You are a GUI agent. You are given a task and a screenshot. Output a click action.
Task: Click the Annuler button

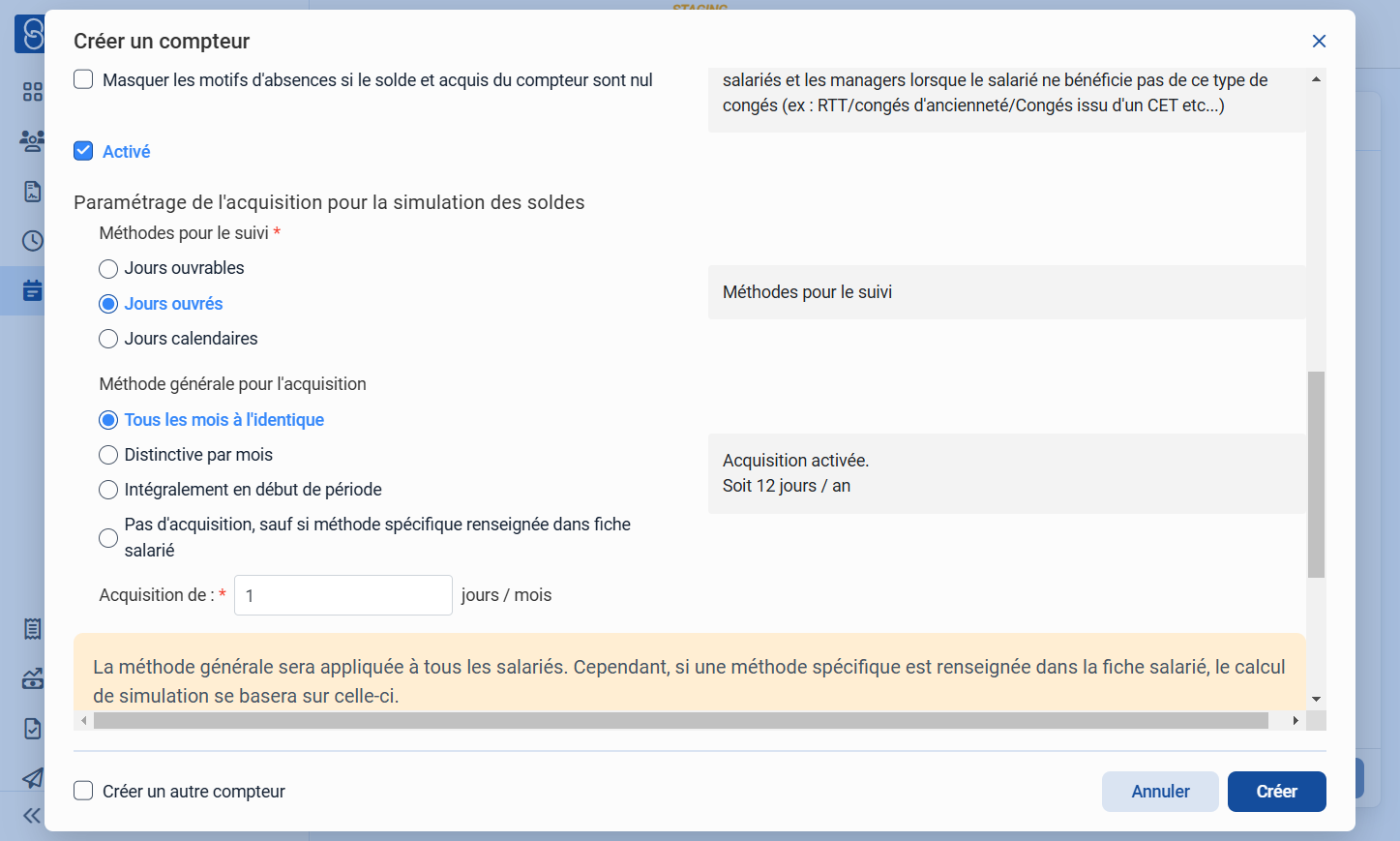tap(1160, 792)
